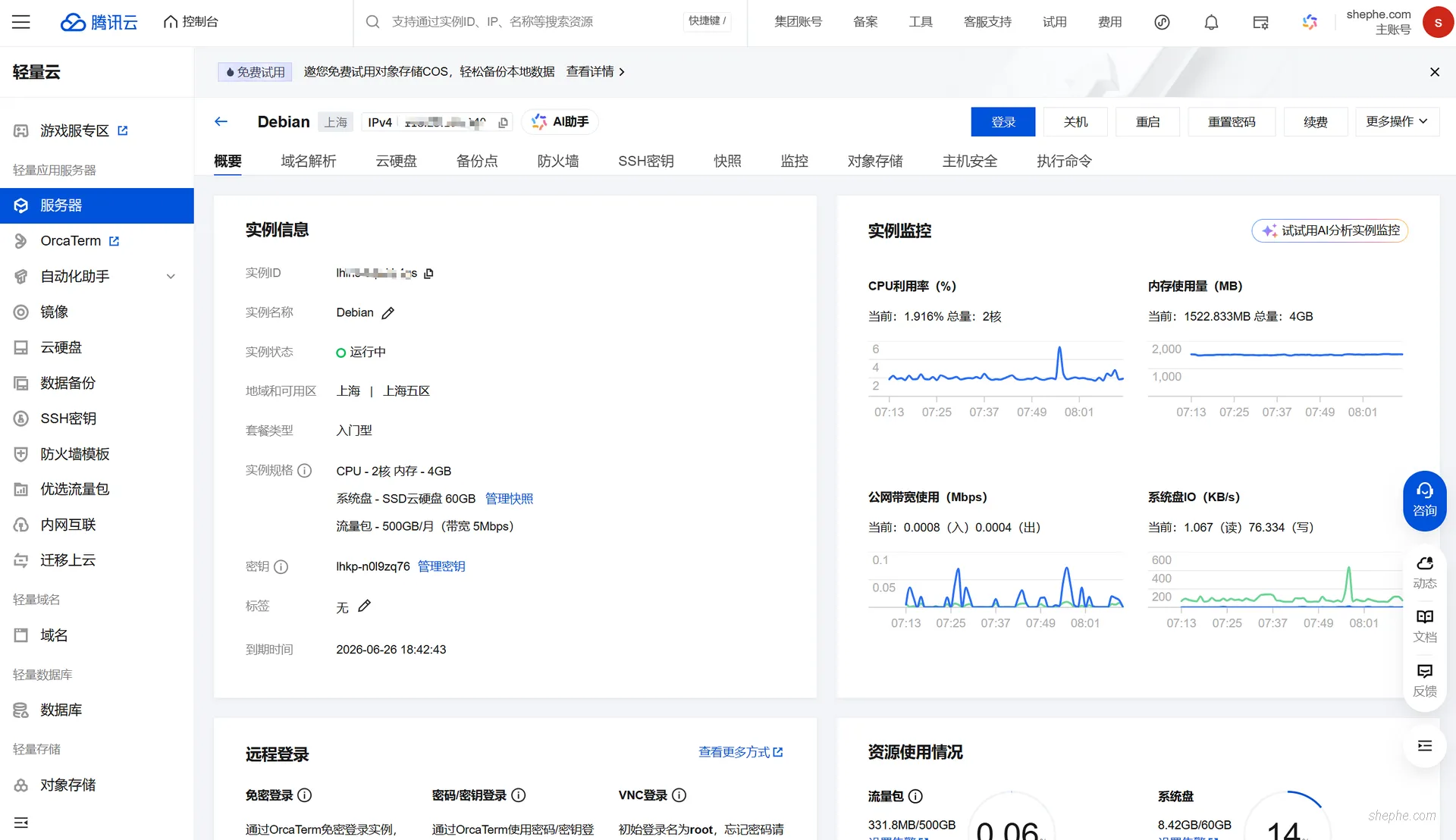
Task: Collapse the 自动化助手 sidebar group
Action: point(171,276)
